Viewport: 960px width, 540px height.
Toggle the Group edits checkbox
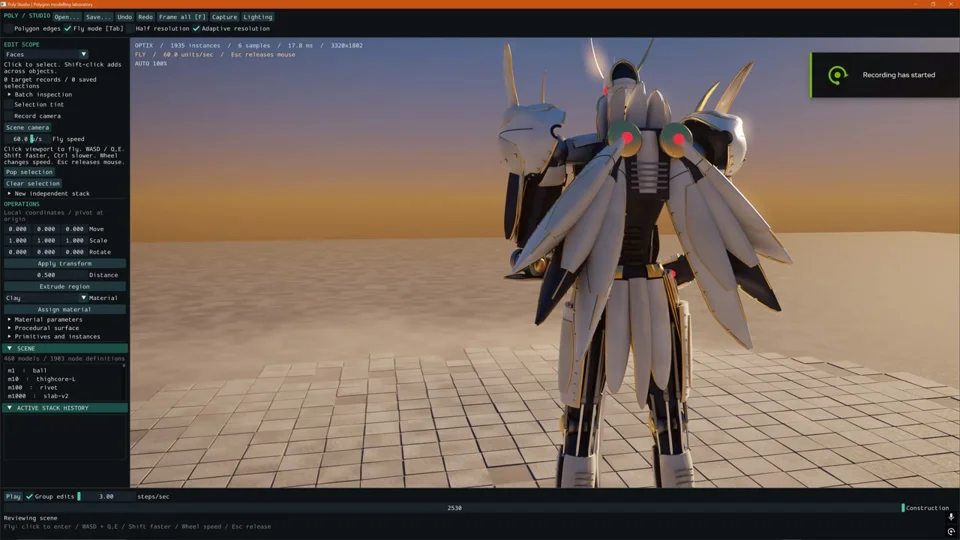click(x=29, y=497)
